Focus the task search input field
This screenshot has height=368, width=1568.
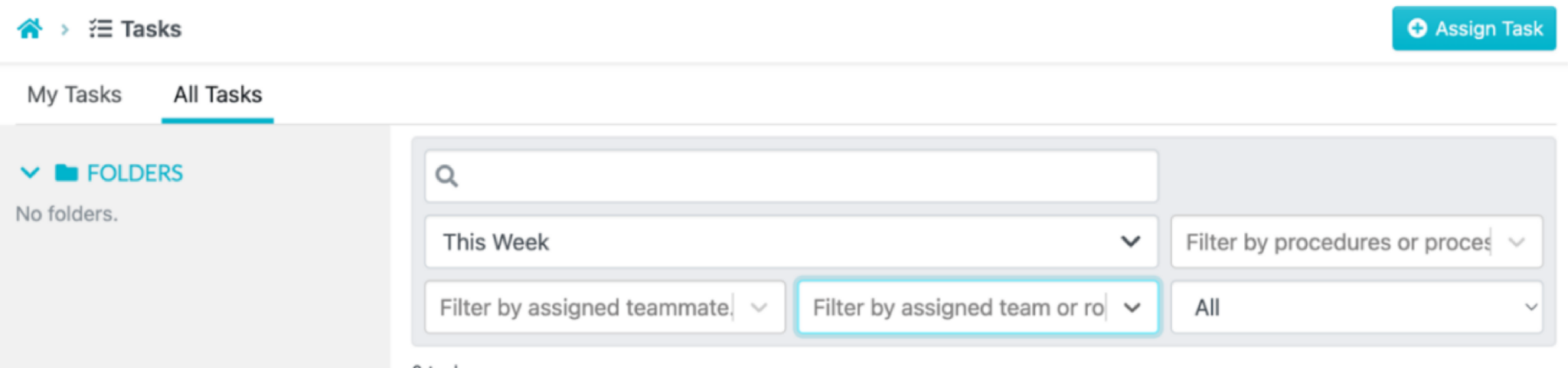[792, 176]
